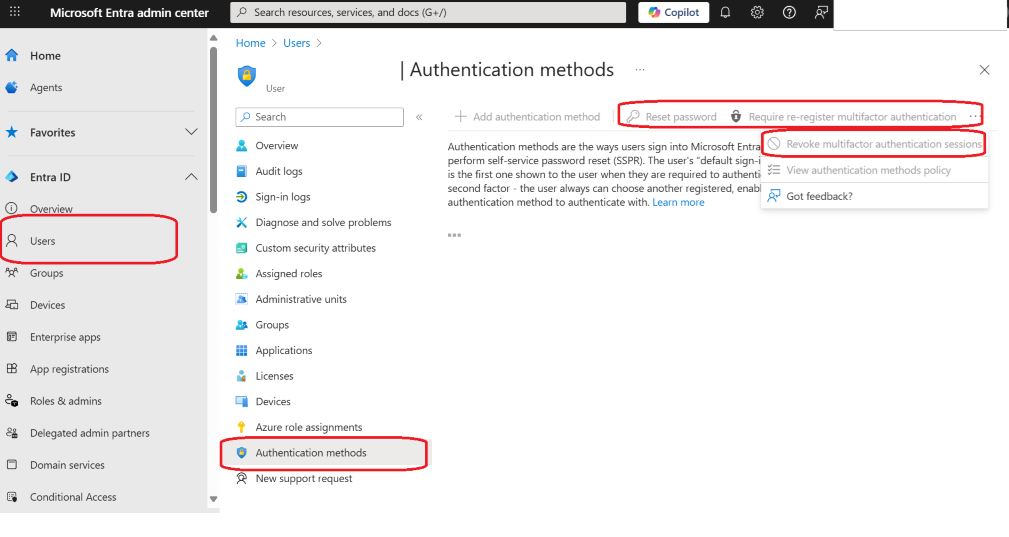
Task: Click the Assigned roles icon
Action: [x=242, y=273]
